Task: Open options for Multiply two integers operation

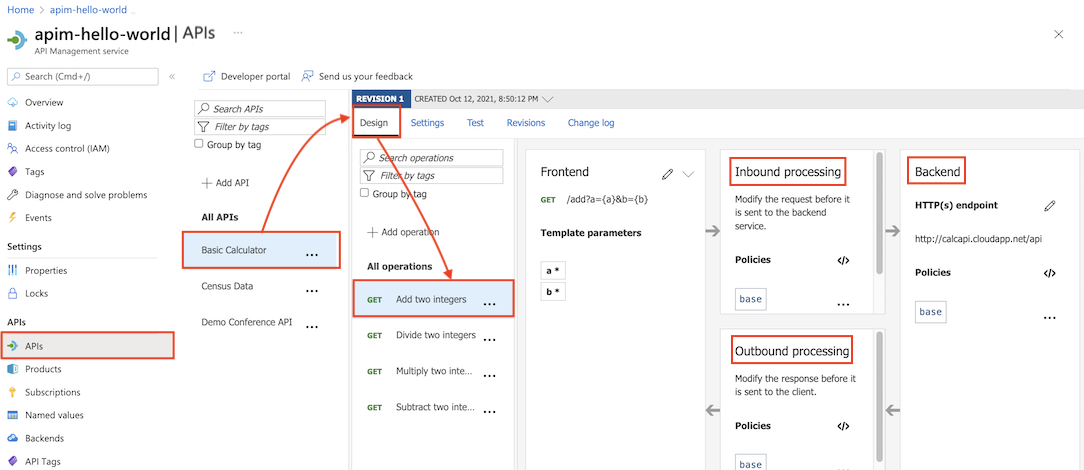Action: [489, 375]
